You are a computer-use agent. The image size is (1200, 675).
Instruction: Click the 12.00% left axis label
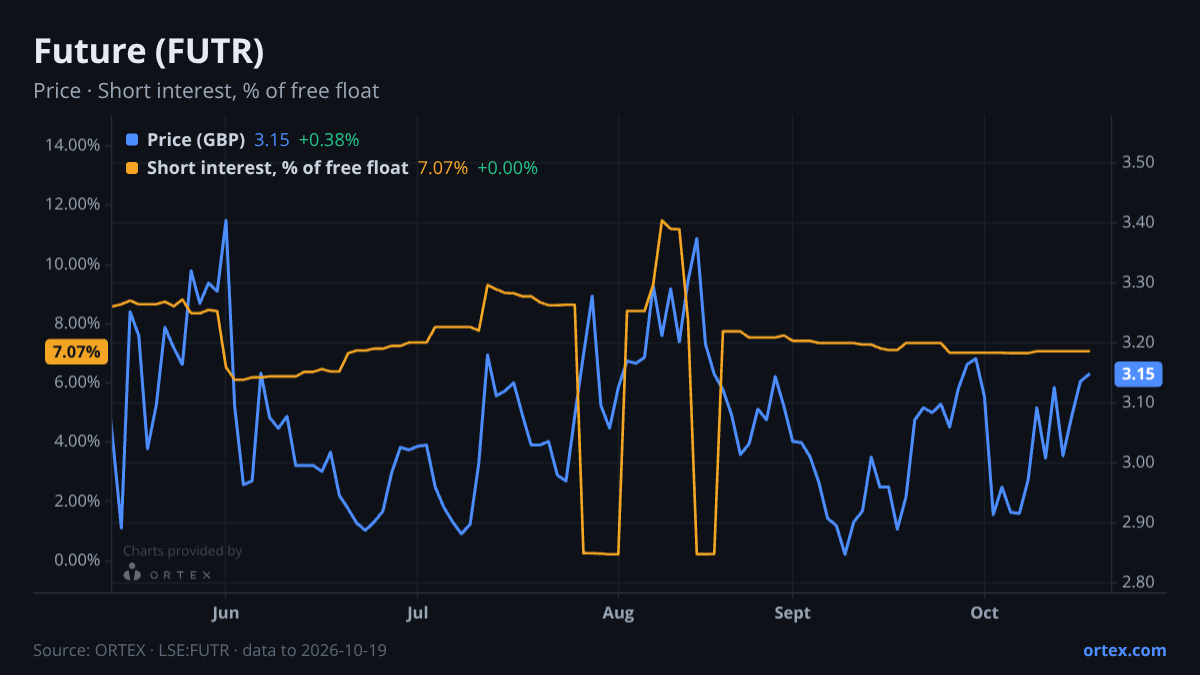tap(73, 204)
